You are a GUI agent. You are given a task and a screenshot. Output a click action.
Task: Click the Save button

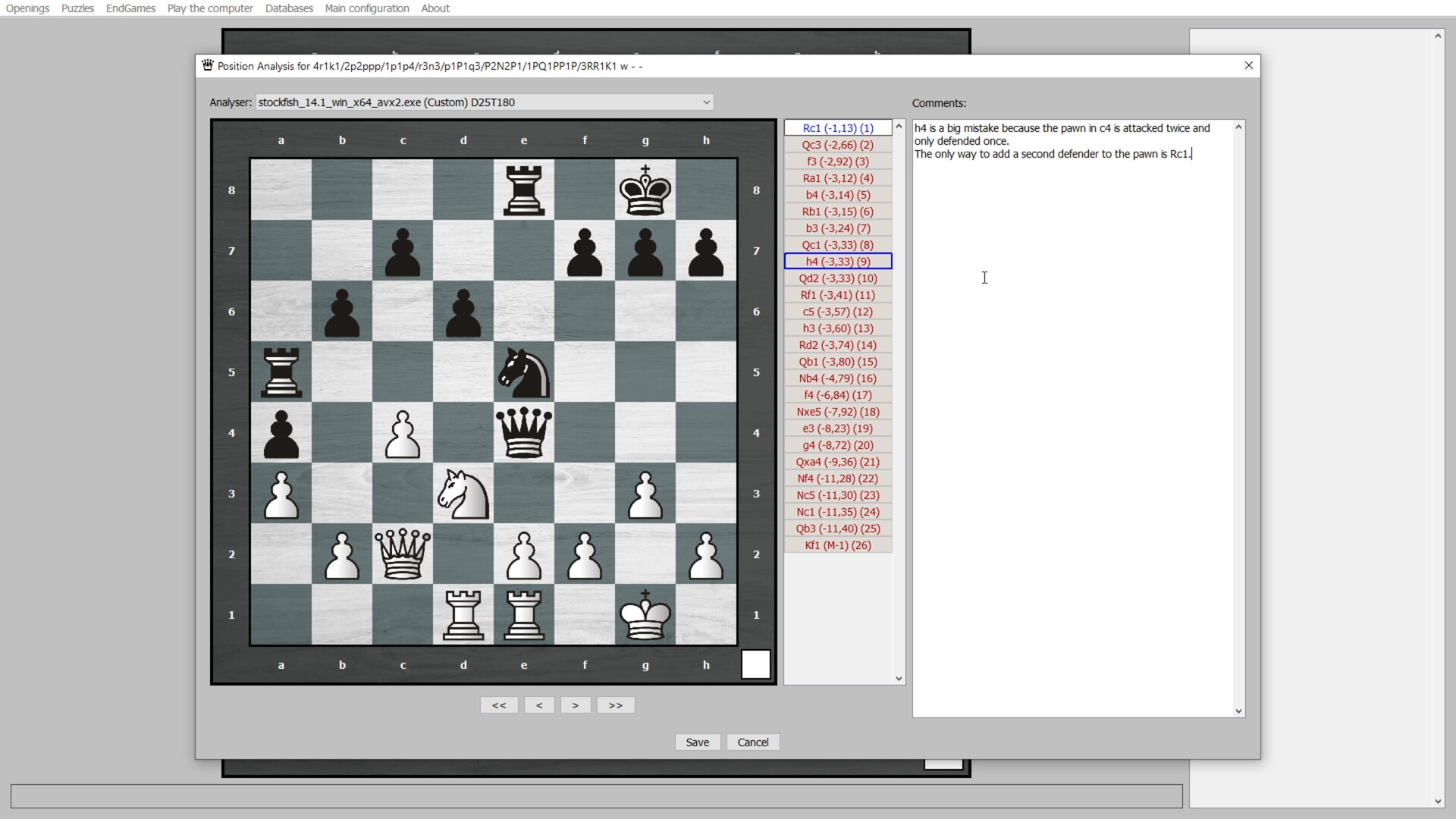coord(697,742)
